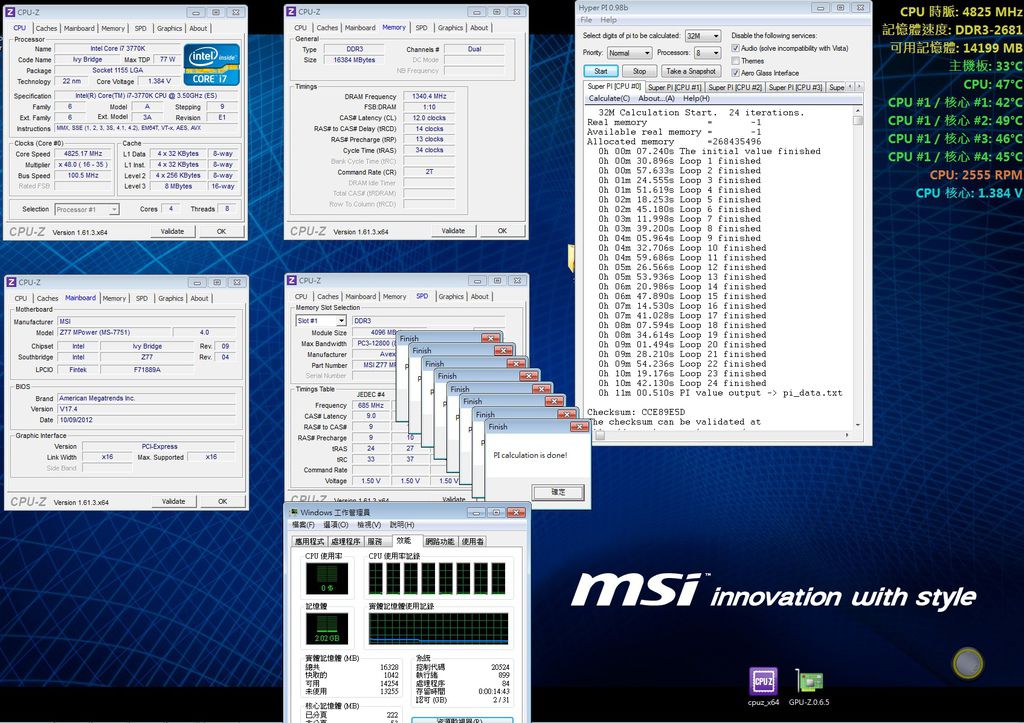Open the GPU-Z.0.6.5 desktop icon

(809, 683)
